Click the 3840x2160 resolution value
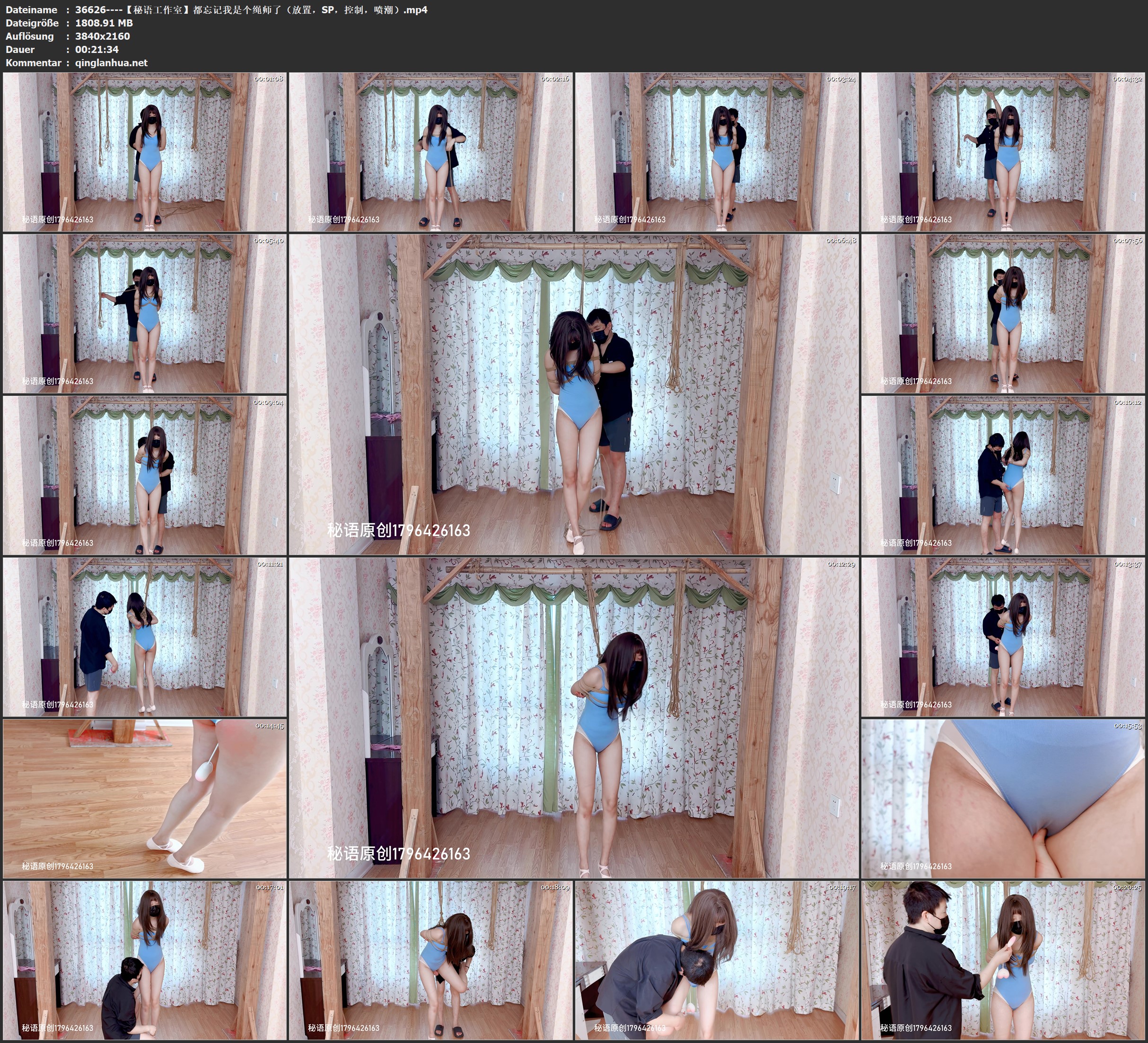 tap(103, 36)
